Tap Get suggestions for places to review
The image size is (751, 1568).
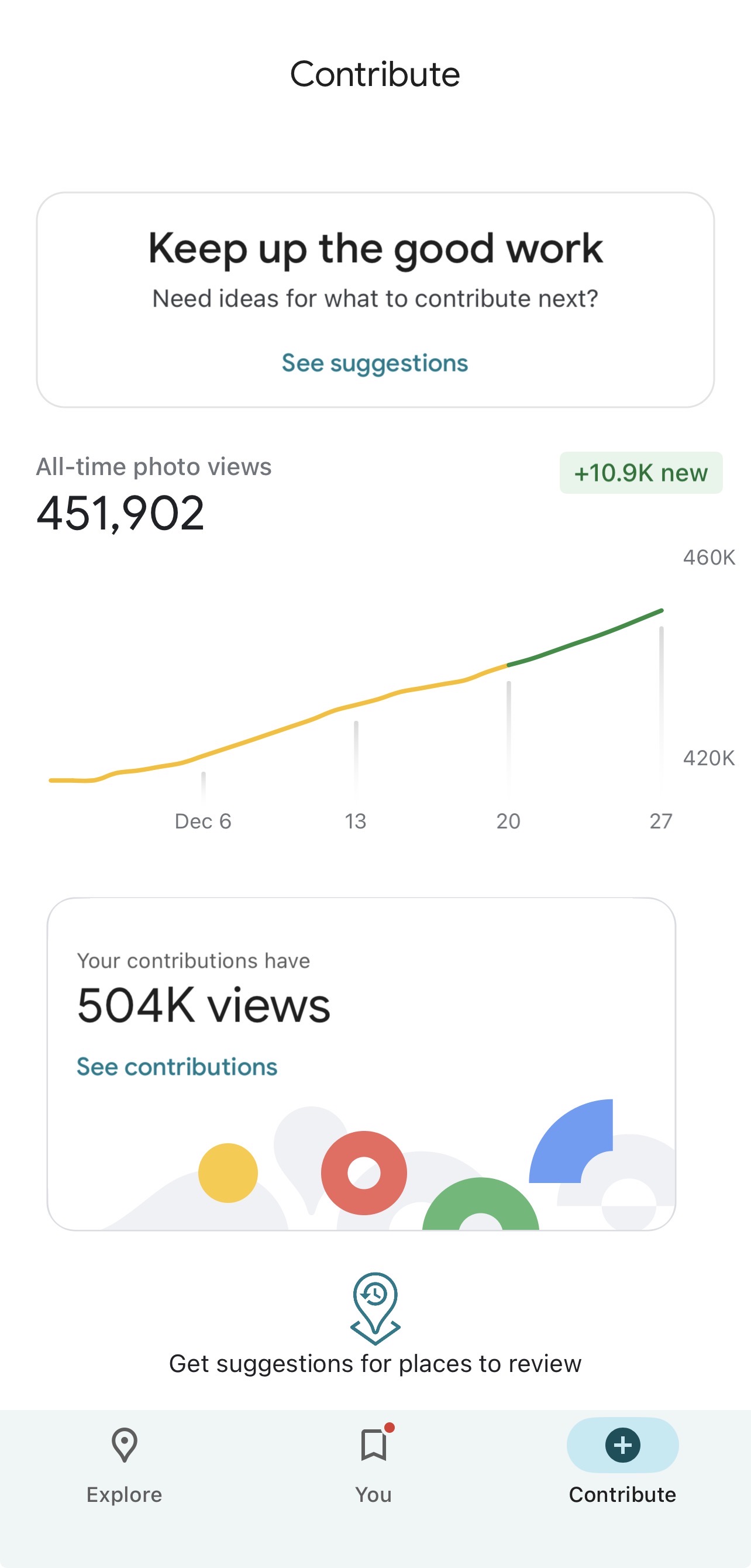375,1364
